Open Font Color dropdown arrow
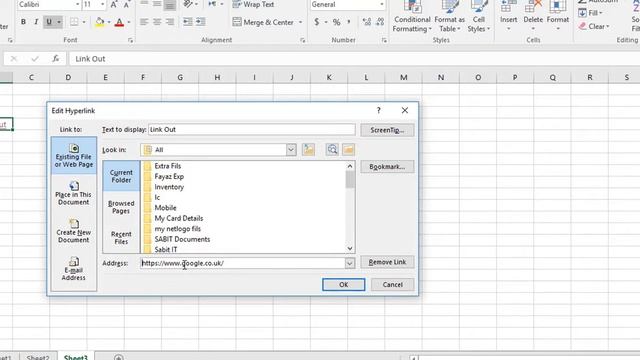This screenshot has height=360, width=640. (129, 22)
